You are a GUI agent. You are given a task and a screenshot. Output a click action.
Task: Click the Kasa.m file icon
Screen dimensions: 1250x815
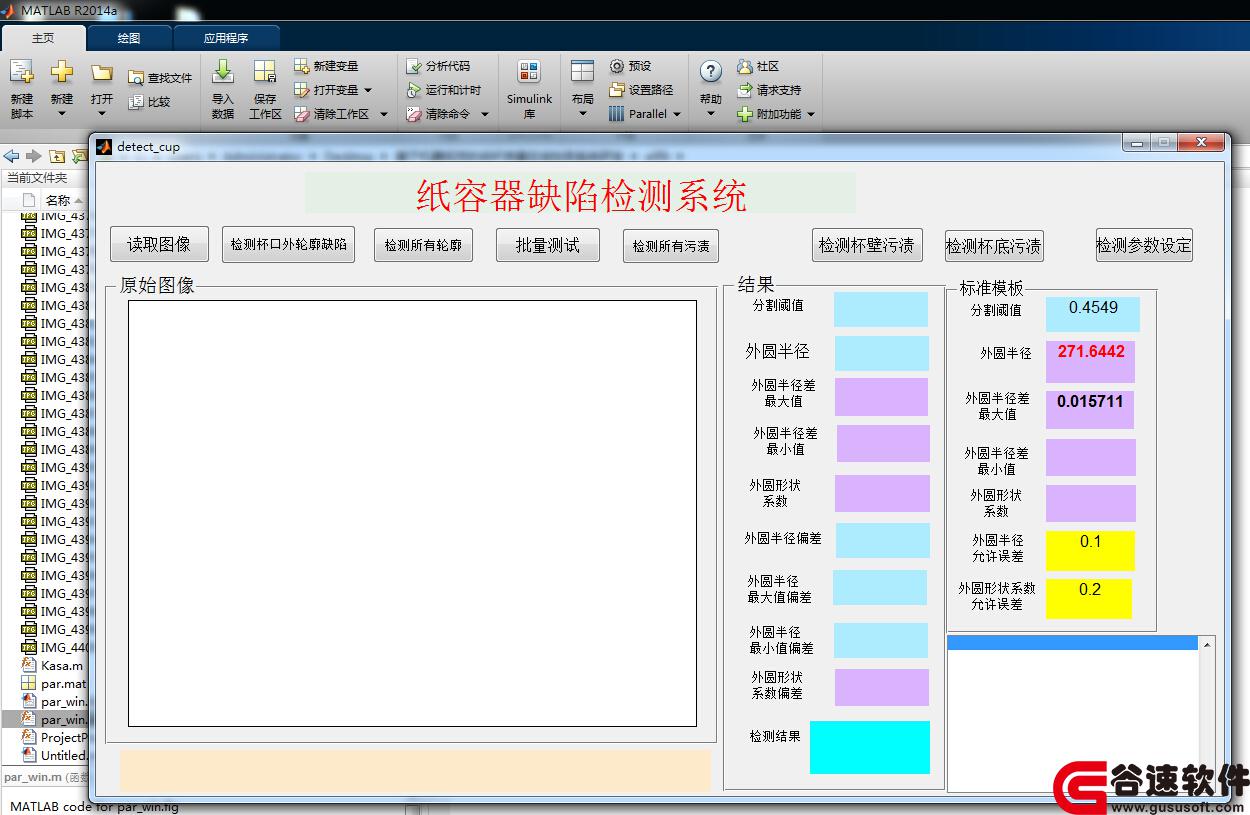[x=29, y=665]
